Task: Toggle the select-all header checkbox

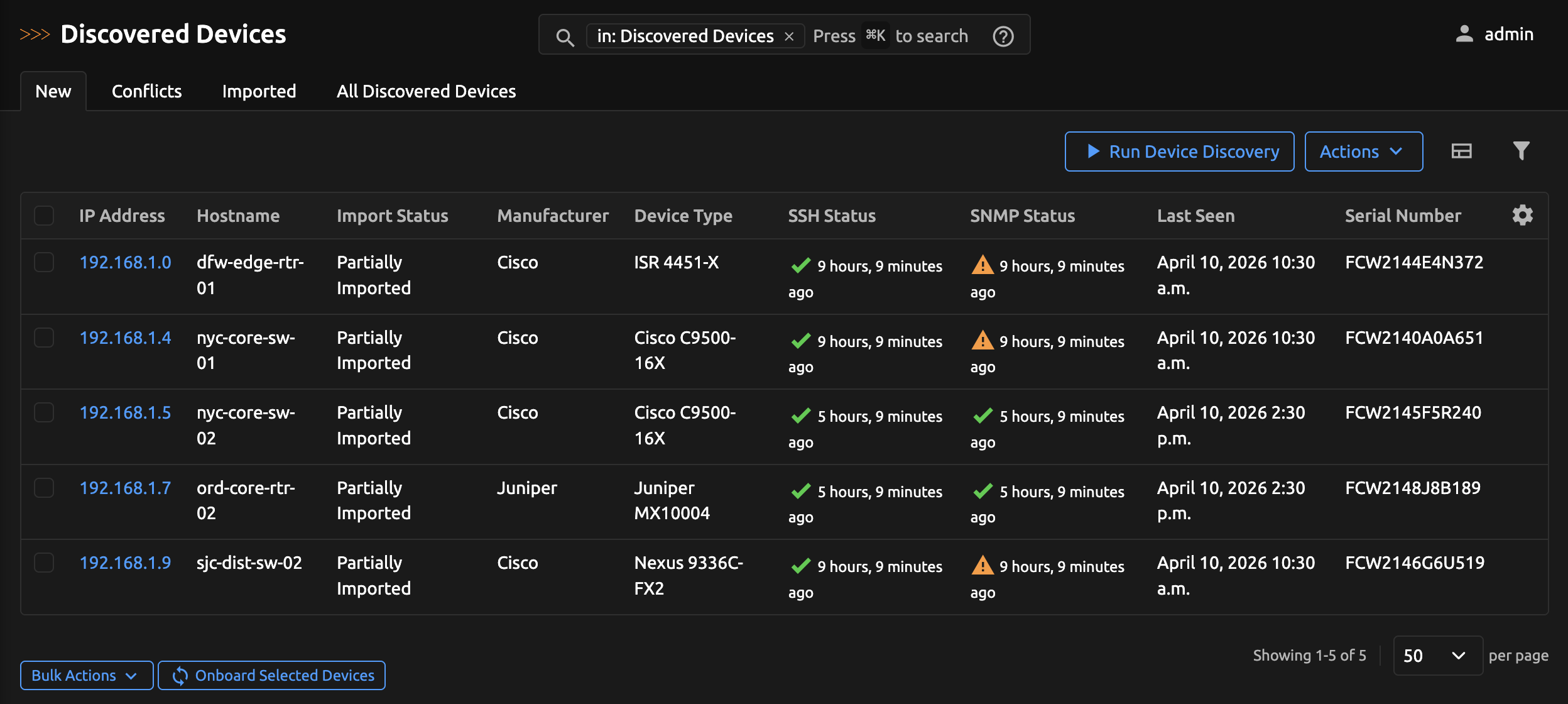Action: coord(44,216)
